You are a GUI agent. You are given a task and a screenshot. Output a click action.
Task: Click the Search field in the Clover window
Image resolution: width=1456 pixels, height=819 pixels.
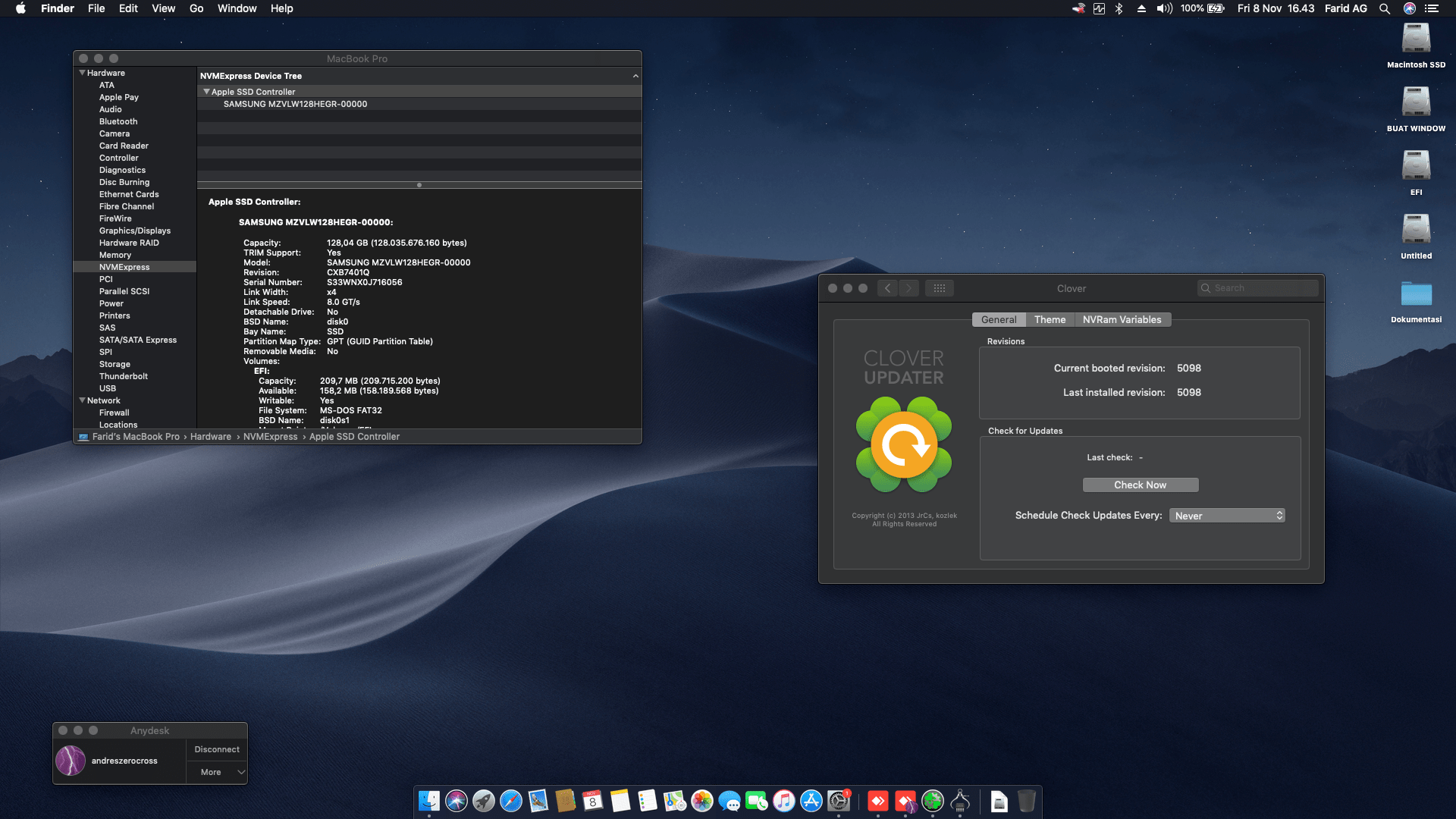point(1257,288)
